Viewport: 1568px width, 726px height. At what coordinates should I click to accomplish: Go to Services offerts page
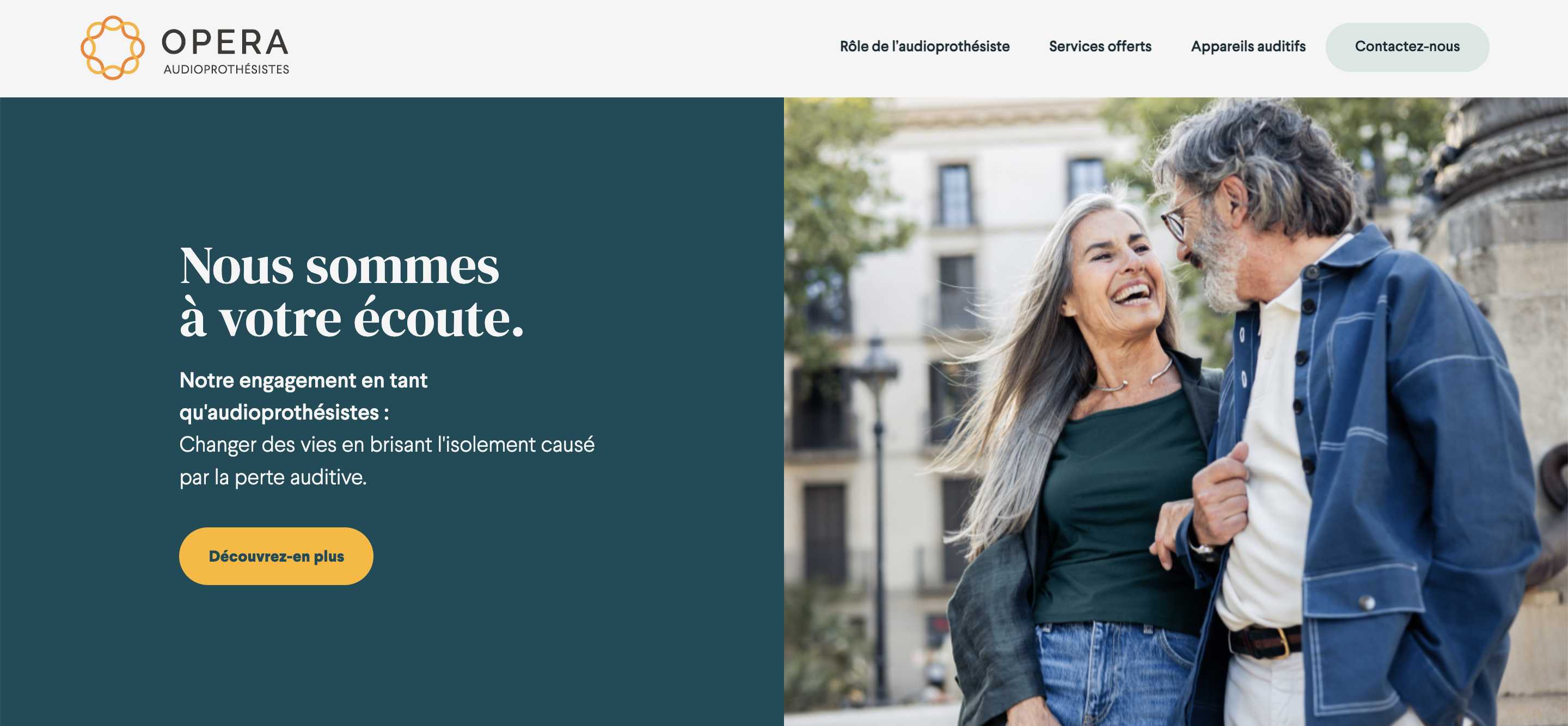1100,46
